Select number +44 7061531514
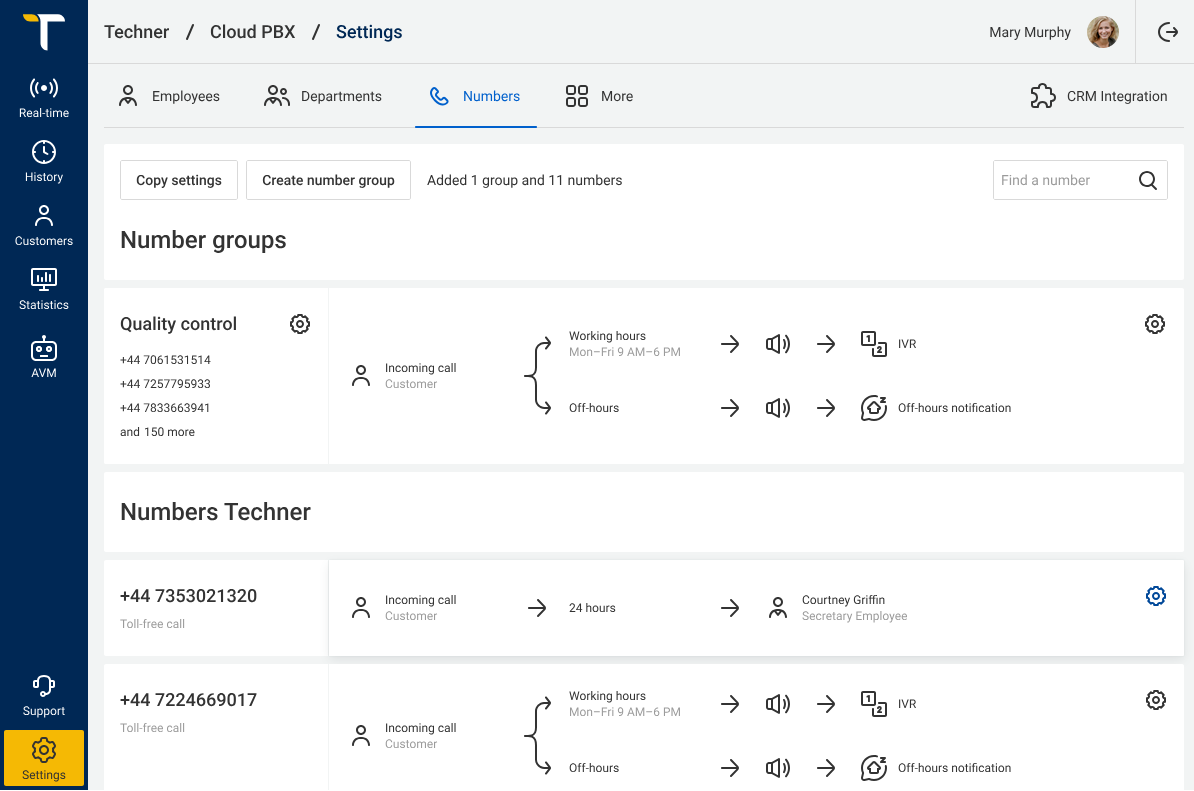Image resolution: width=1194 pixels, height=791 pixels. point(165,359)
